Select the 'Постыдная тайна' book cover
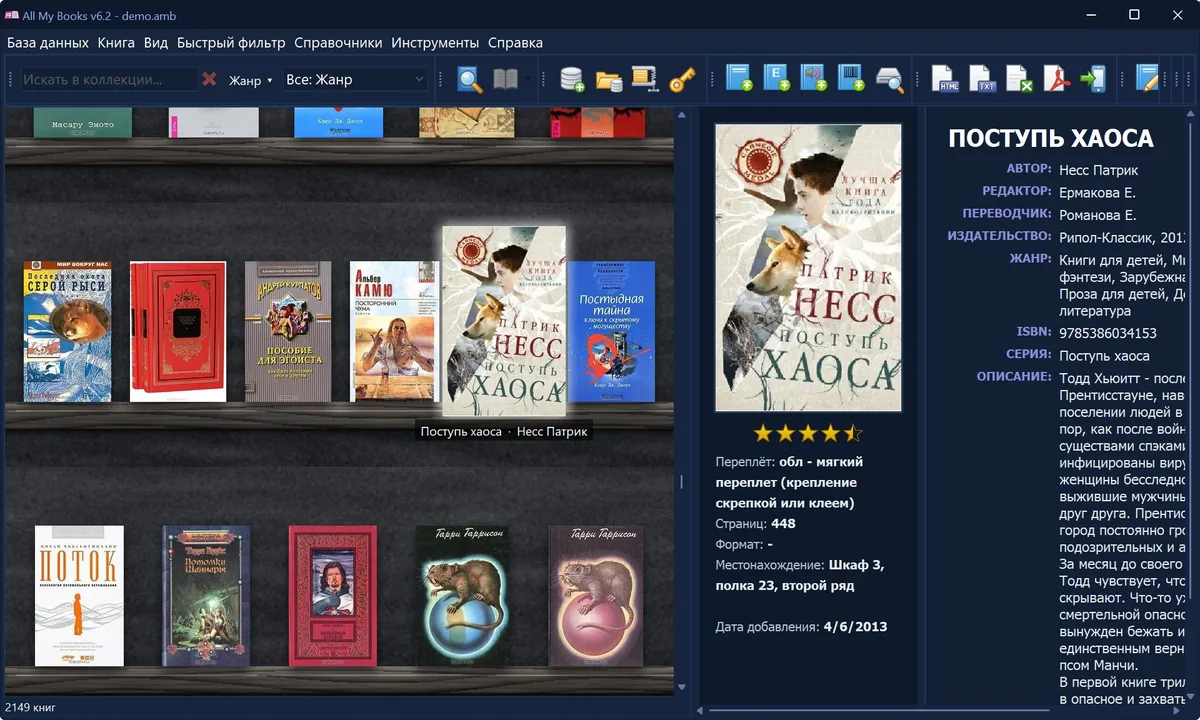The image size is (1200, 720). (x=611, y=332)
